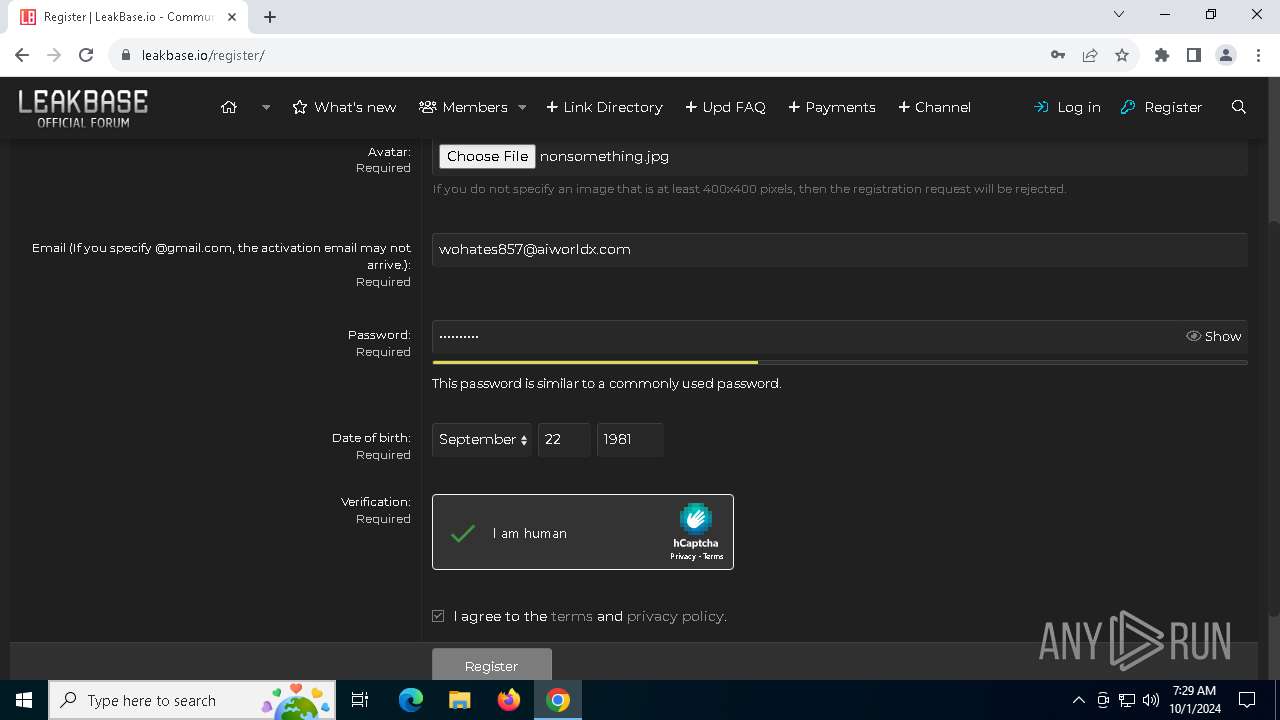Expand the home menu dropdown arrow
1280x720 pixels.
tap(266, 107)
